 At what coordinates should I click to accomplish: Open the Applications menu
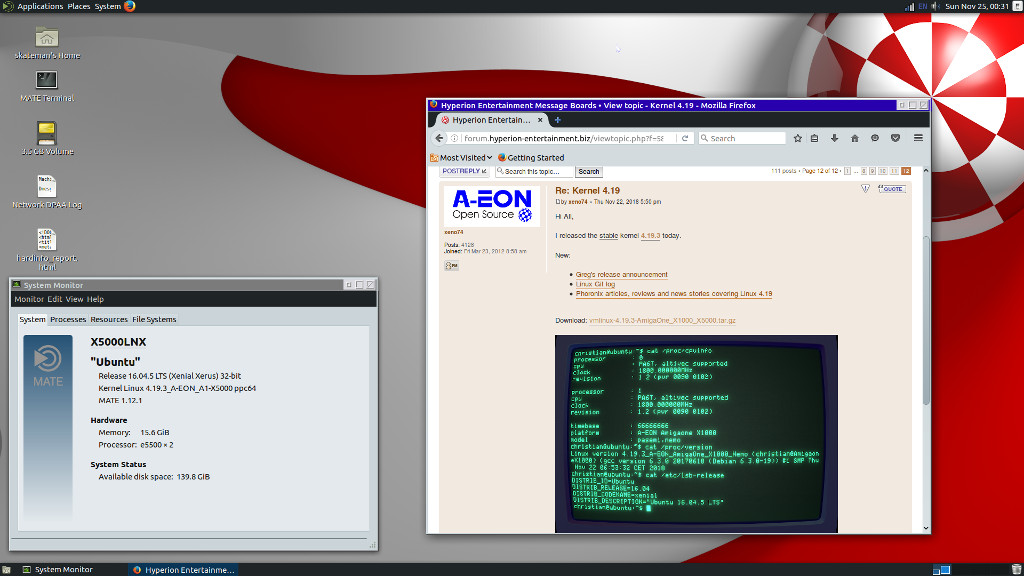(40, 6)
